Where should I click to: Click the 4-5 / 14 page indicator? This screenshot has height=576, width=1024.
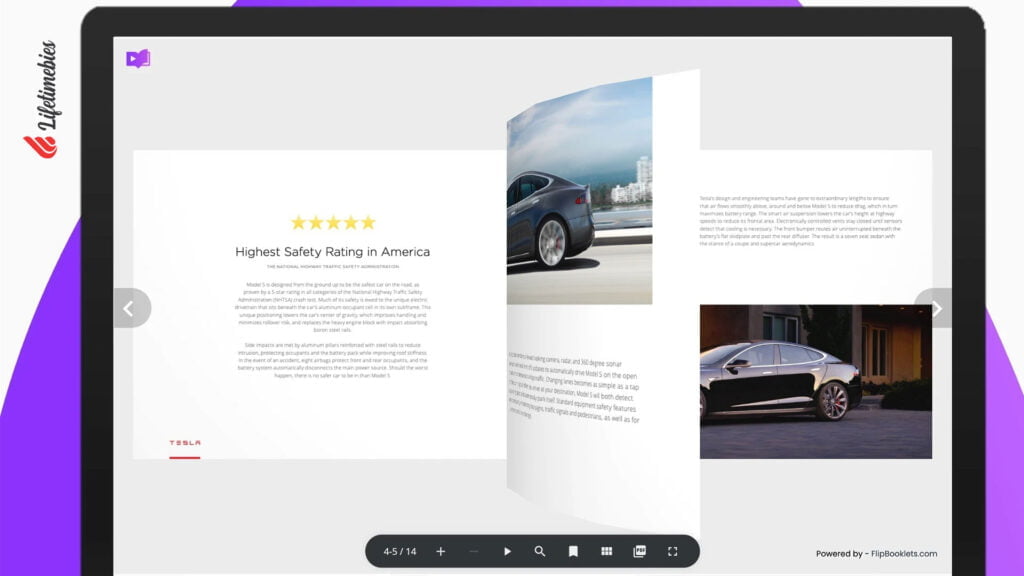[x=400, y=551]
